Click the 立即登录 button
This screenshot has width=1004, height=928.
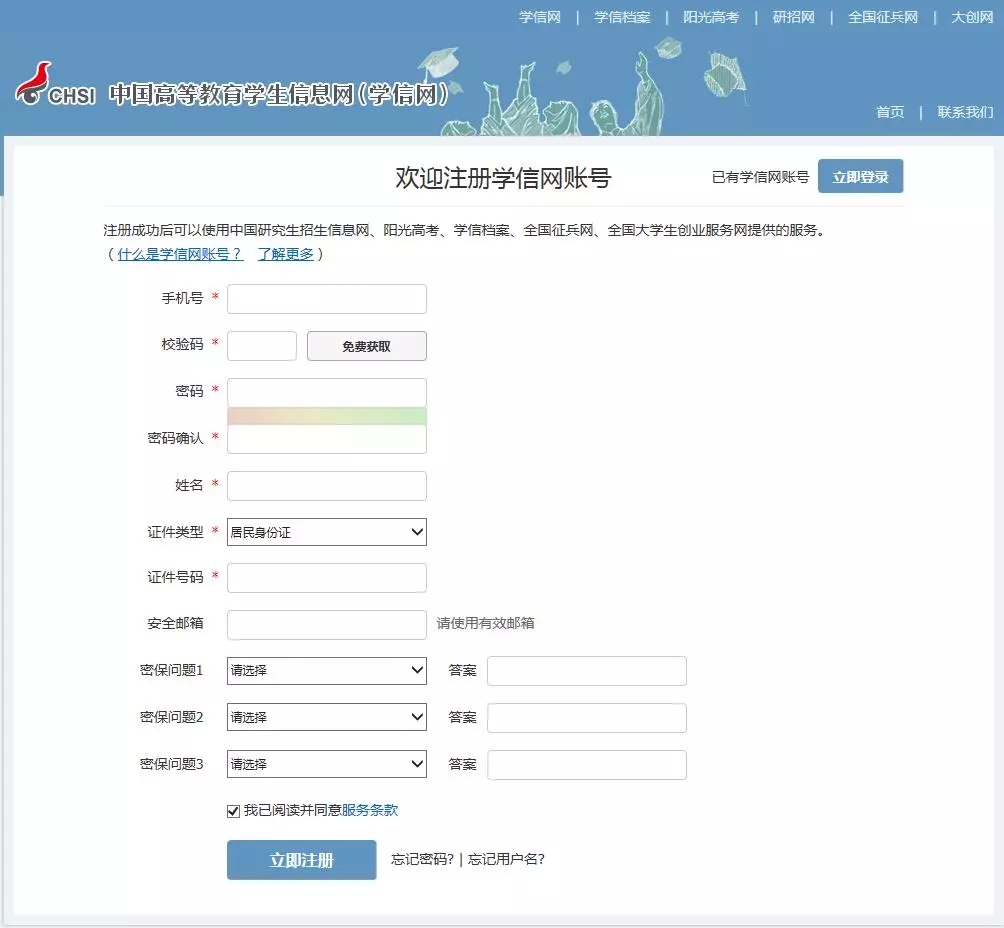(860, 176)
